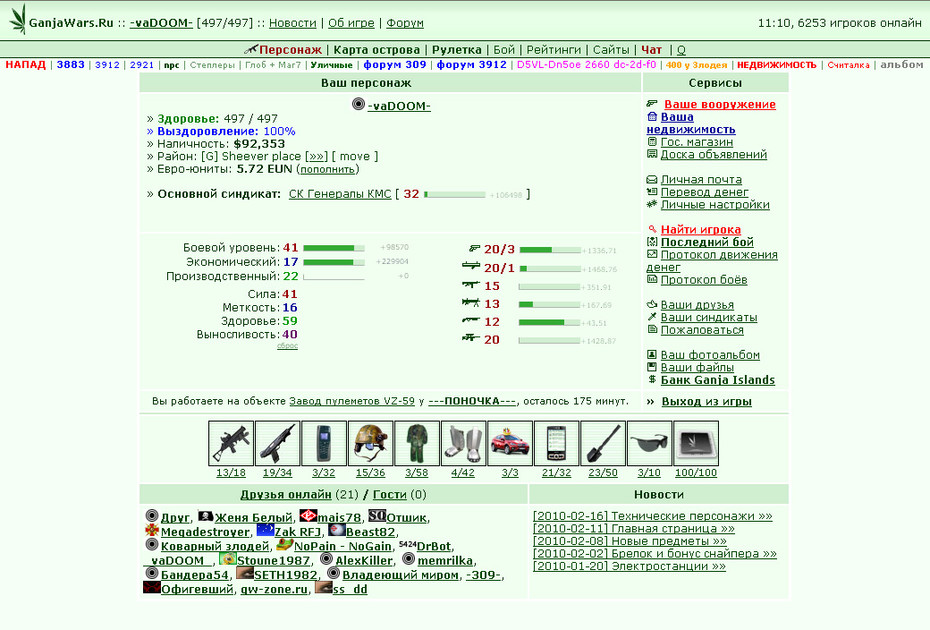Viewport: 930px width, 630px height.
Task: Open the mobile phone item labeled 3/32
Action: (x=323, y=443)
